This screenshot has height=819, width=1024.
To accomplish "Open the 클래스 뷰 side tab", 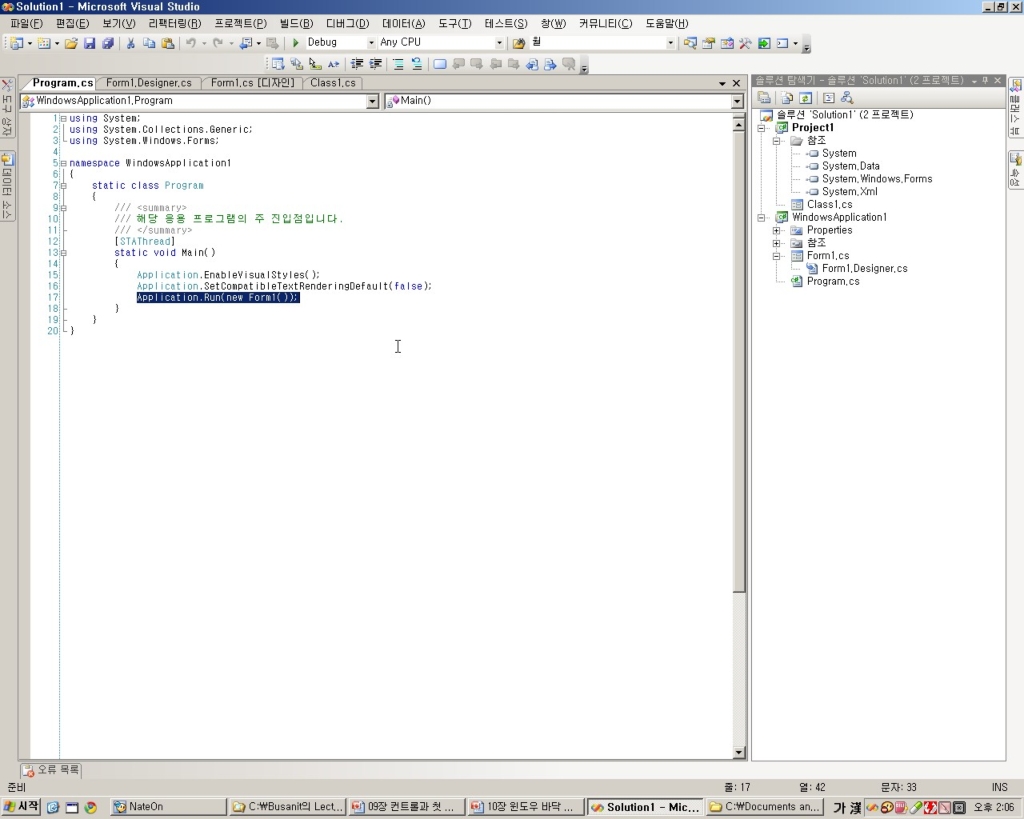I will pyautogui.click(x=1016, y=108).
